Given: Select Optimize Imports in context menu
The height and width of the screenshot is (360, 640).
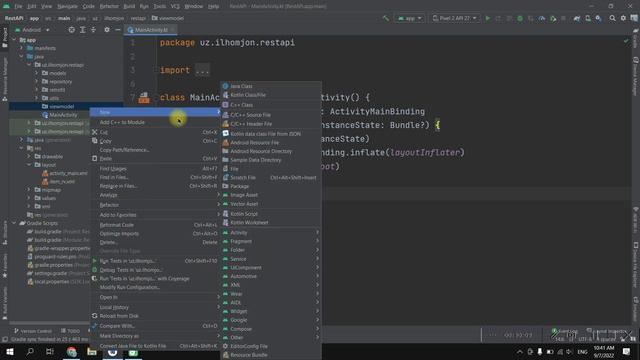Looking at the screenshot, I should click(155, 233).
